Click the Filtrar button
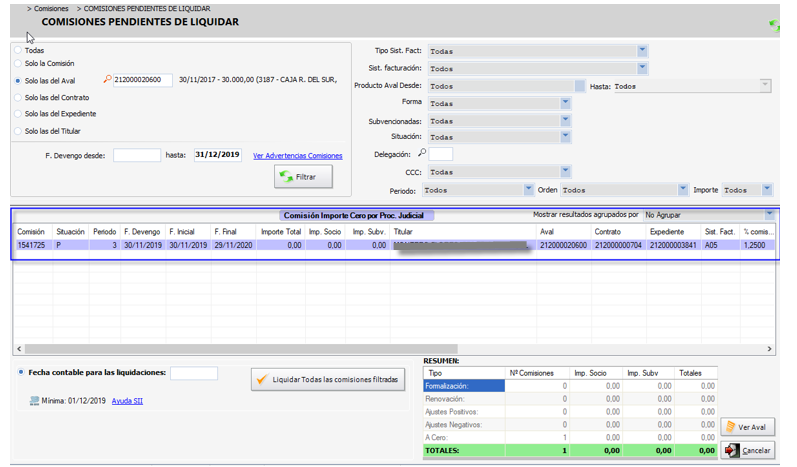The image size is (797, 467). pos(303,177)
